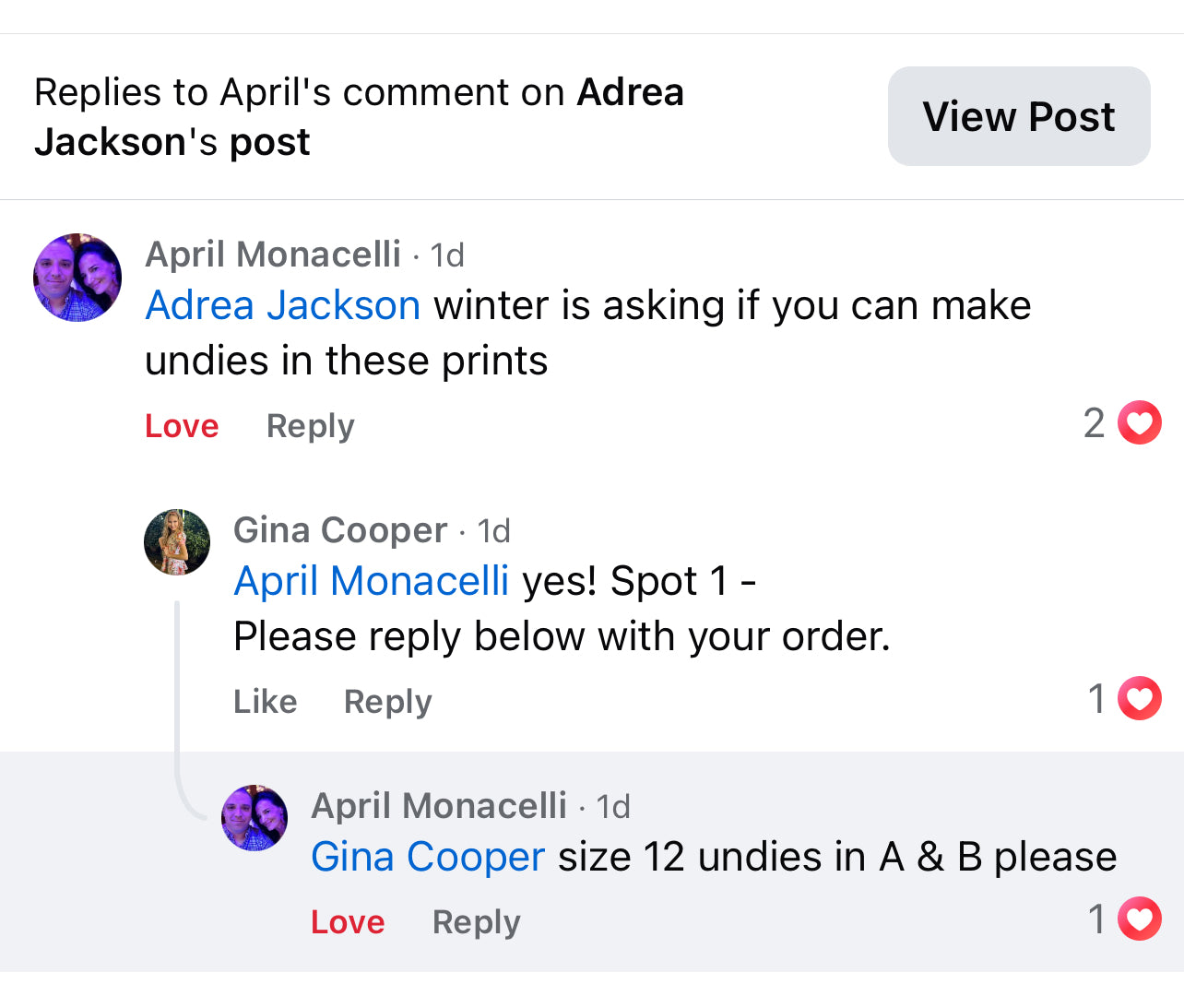Viewport: 1184px width, 1008px height.
Task: Tap the View Post button
Action: 1018,116
